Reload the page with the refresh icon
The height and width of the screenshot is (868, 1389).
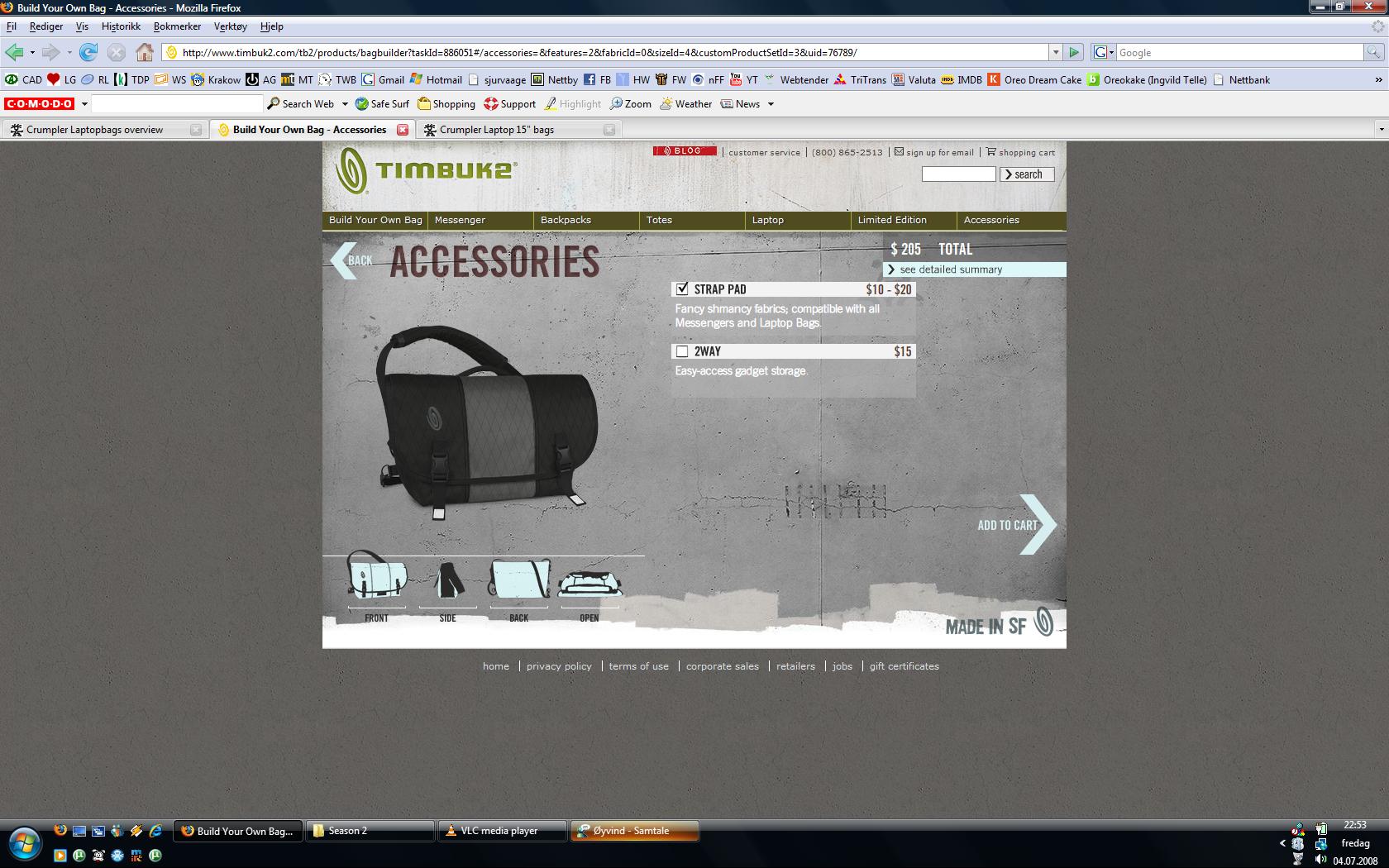88,52
